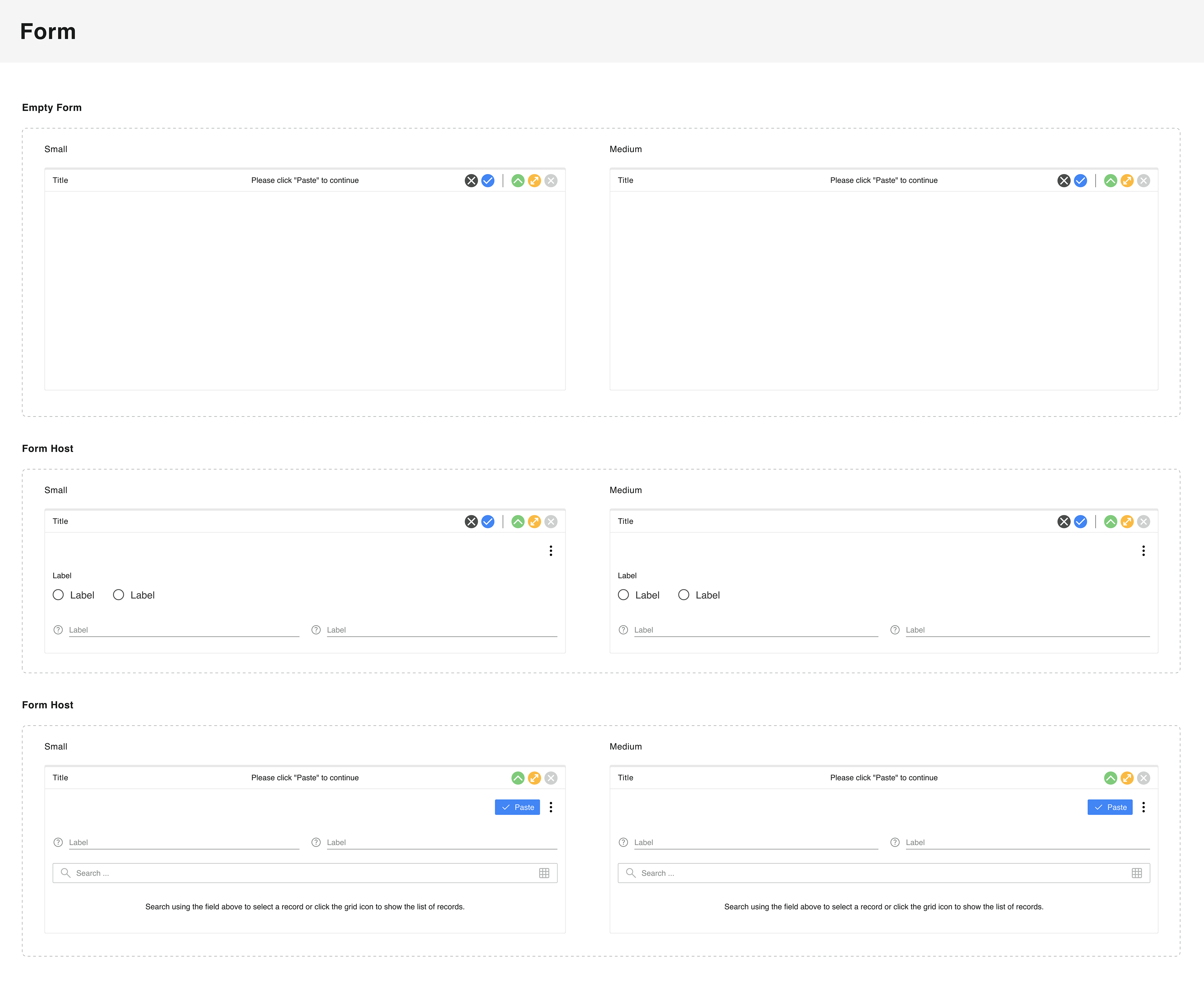The width and height of the screenshot is (1204, 990).
Task: Focus second Label input in Paste Form Host Small panel
Action: [442, 843]
